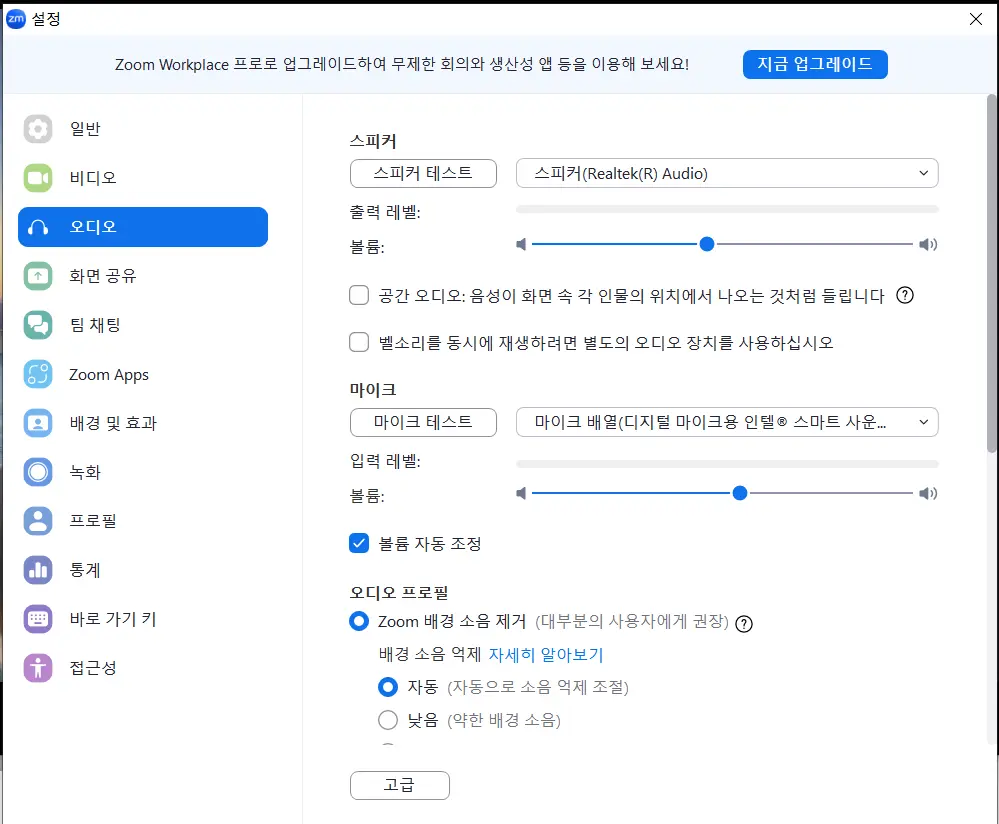999x824 pixels.
Task: Select the 화면 공유 settings icon
Action: coord(95,276)
